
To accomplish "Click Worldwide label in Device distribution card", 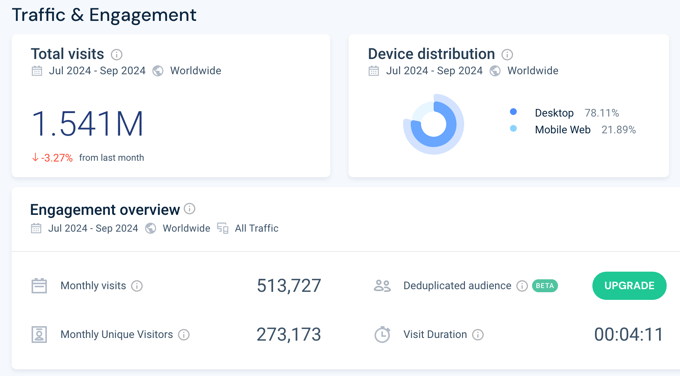I will (x=533, y=71).
